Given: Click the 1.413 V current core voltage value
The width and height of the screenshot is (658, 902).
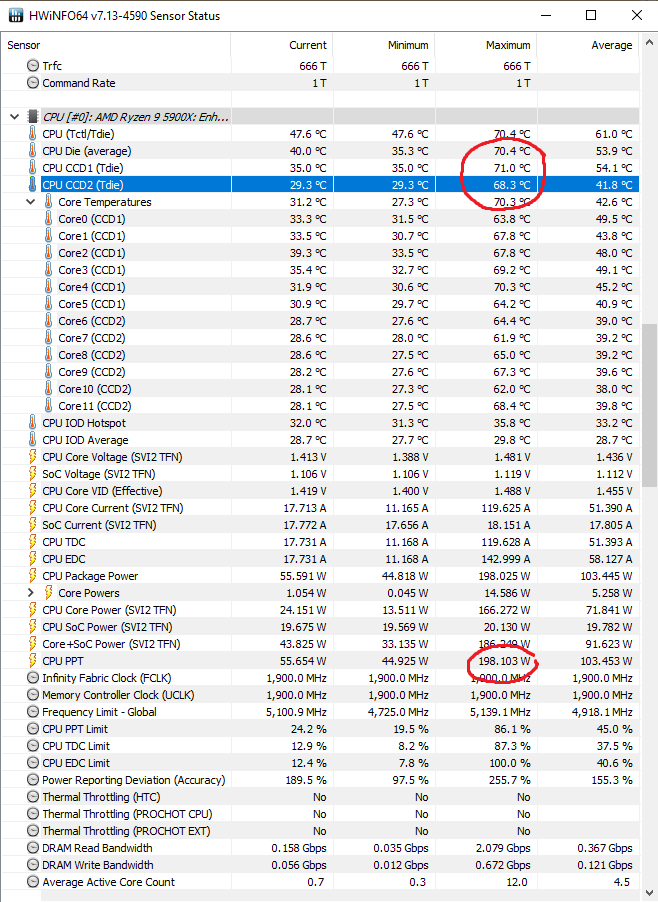Looking at the screenshot, I should tap(308, 457).
